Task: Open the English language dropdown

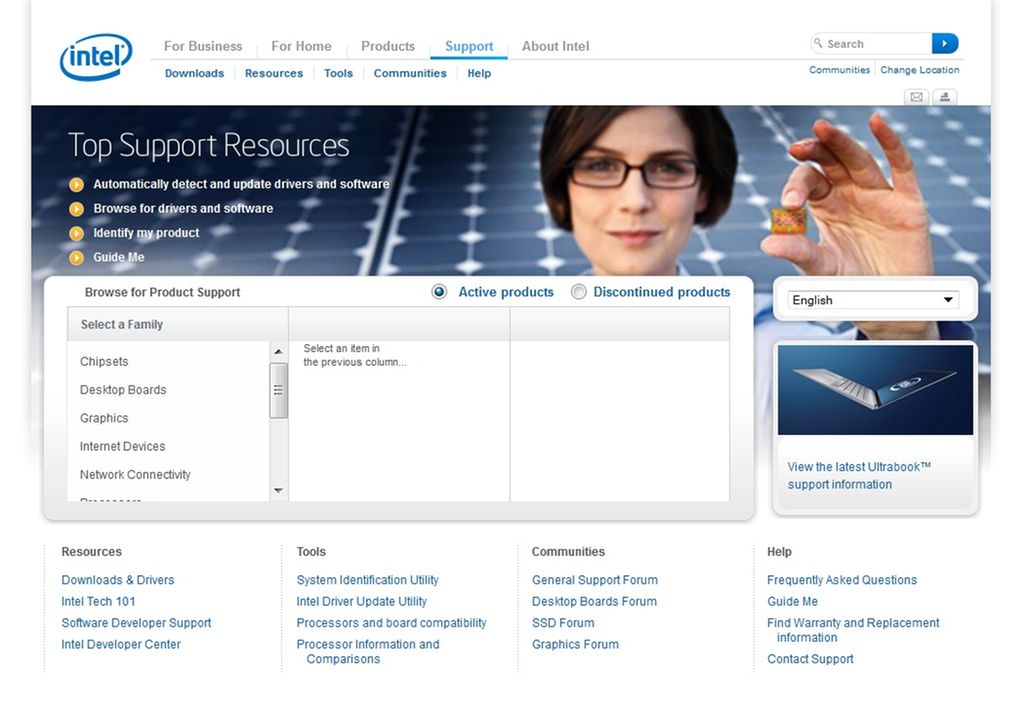Action: [x=874, y=300]
